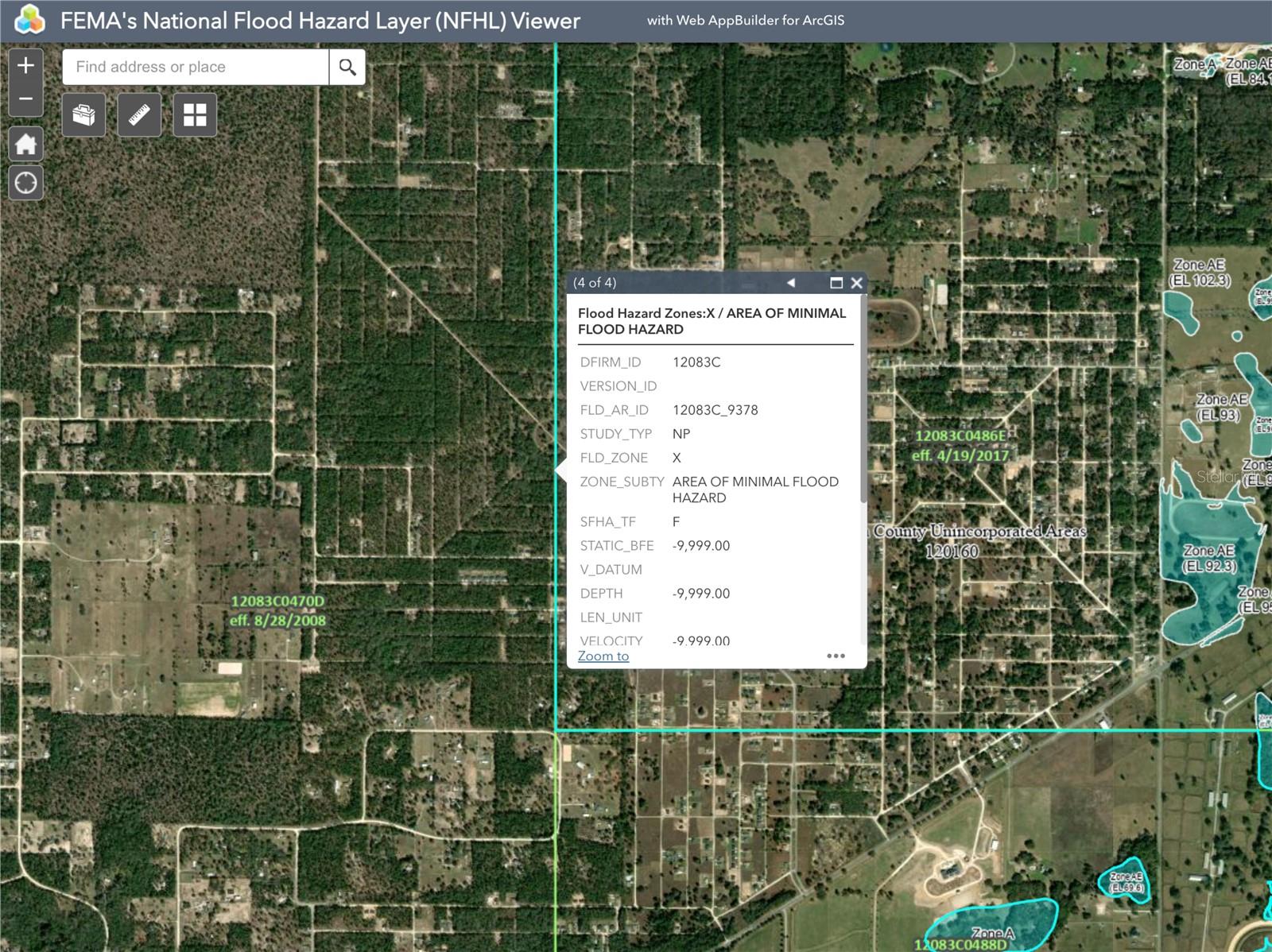This screenshot has width=1272, height=952.
Task: Find my location using the target icon
Action: (x=25, y=183)
